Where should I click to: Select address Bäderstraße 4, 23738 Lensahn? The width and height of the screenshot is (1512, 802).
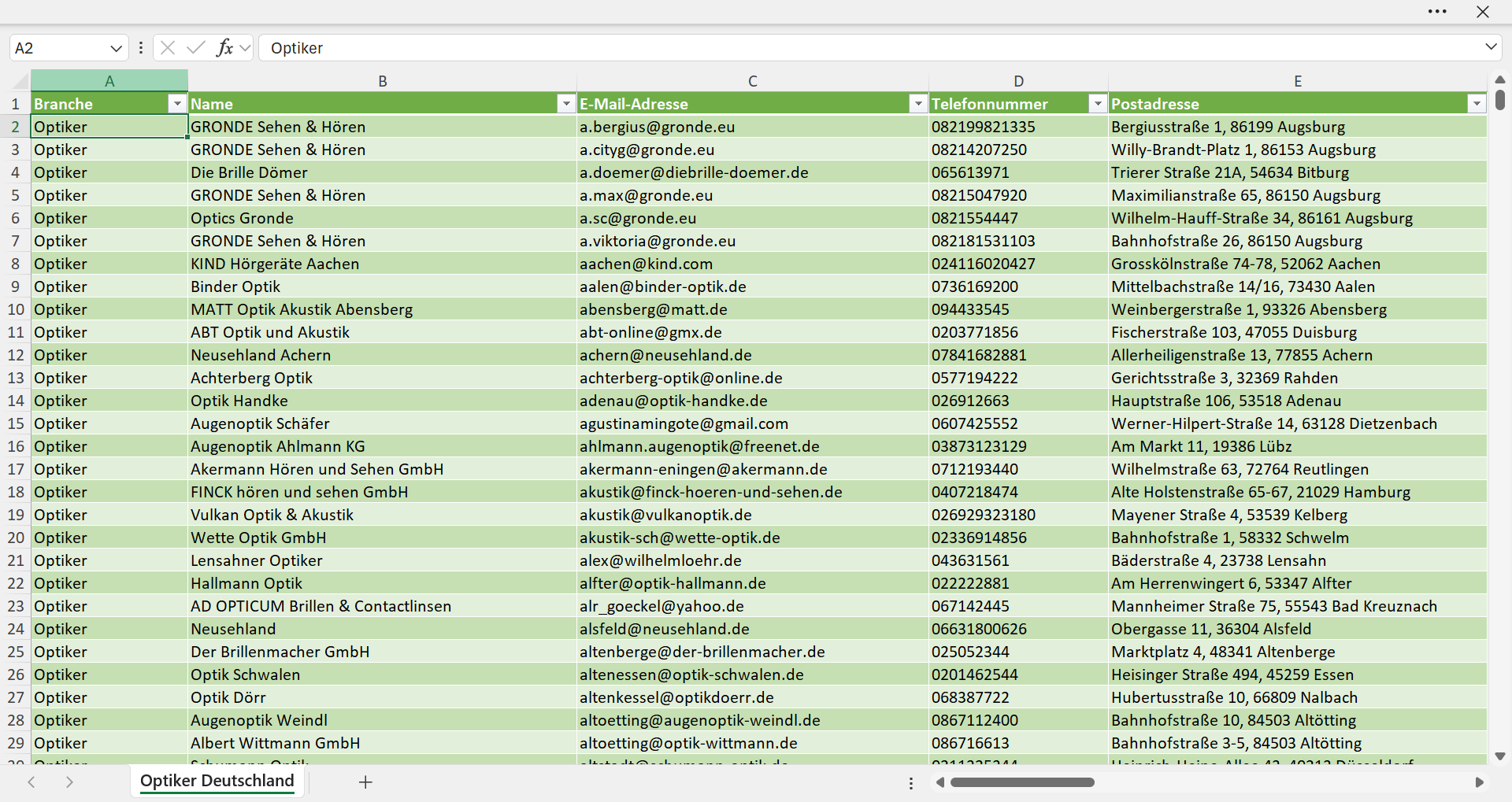[1298, 560]
